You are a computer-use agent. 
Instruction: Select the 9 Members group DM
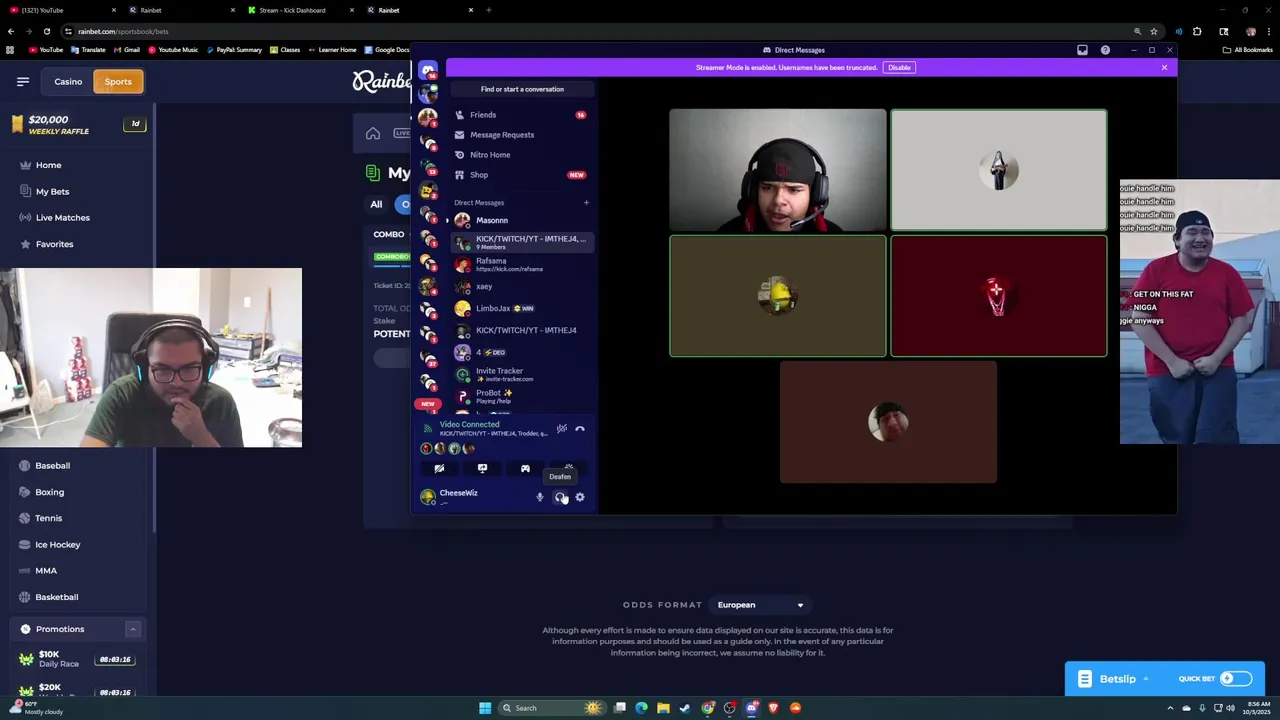[x=520, y=242]
